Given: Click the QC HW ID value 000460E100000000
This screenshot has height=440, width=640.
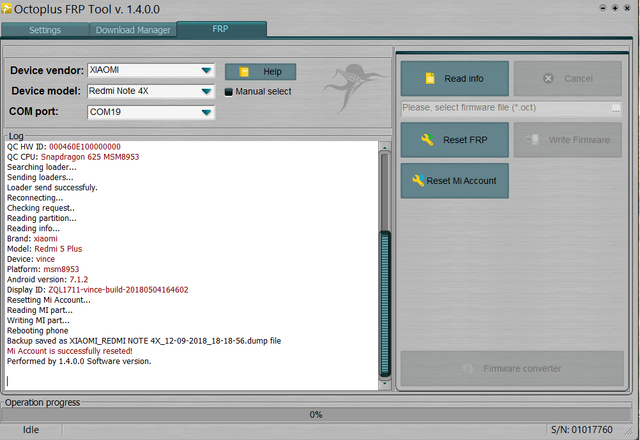Looking at the screenshot, I should (85, 147).
